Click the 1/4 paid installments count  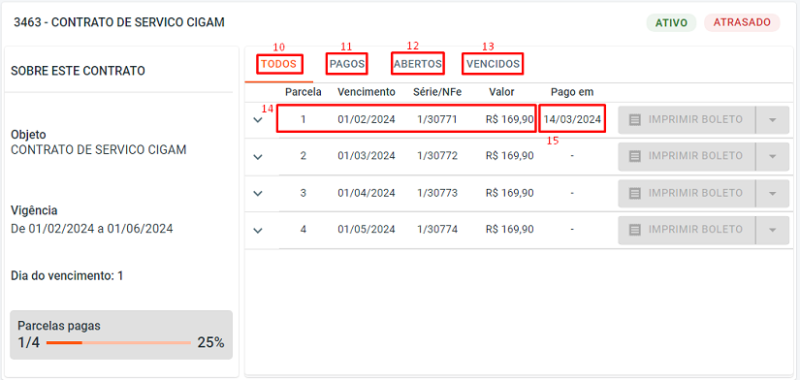tap(29, 343)
